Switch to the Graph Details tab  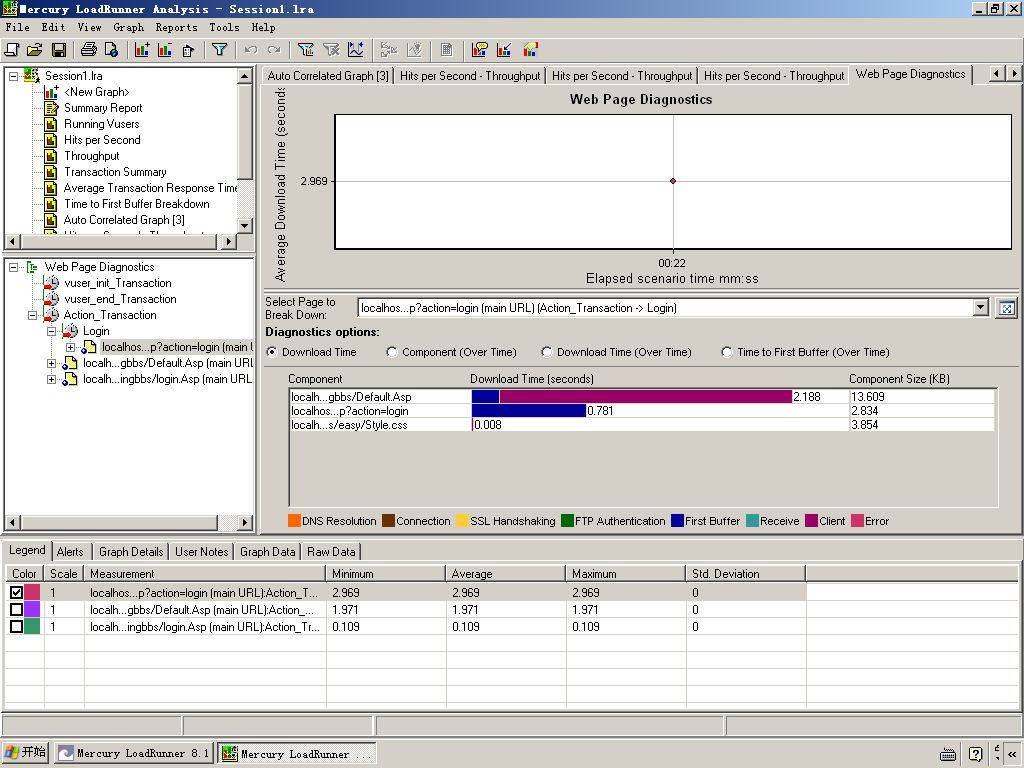pyautogui.click(x=131, y=552)
